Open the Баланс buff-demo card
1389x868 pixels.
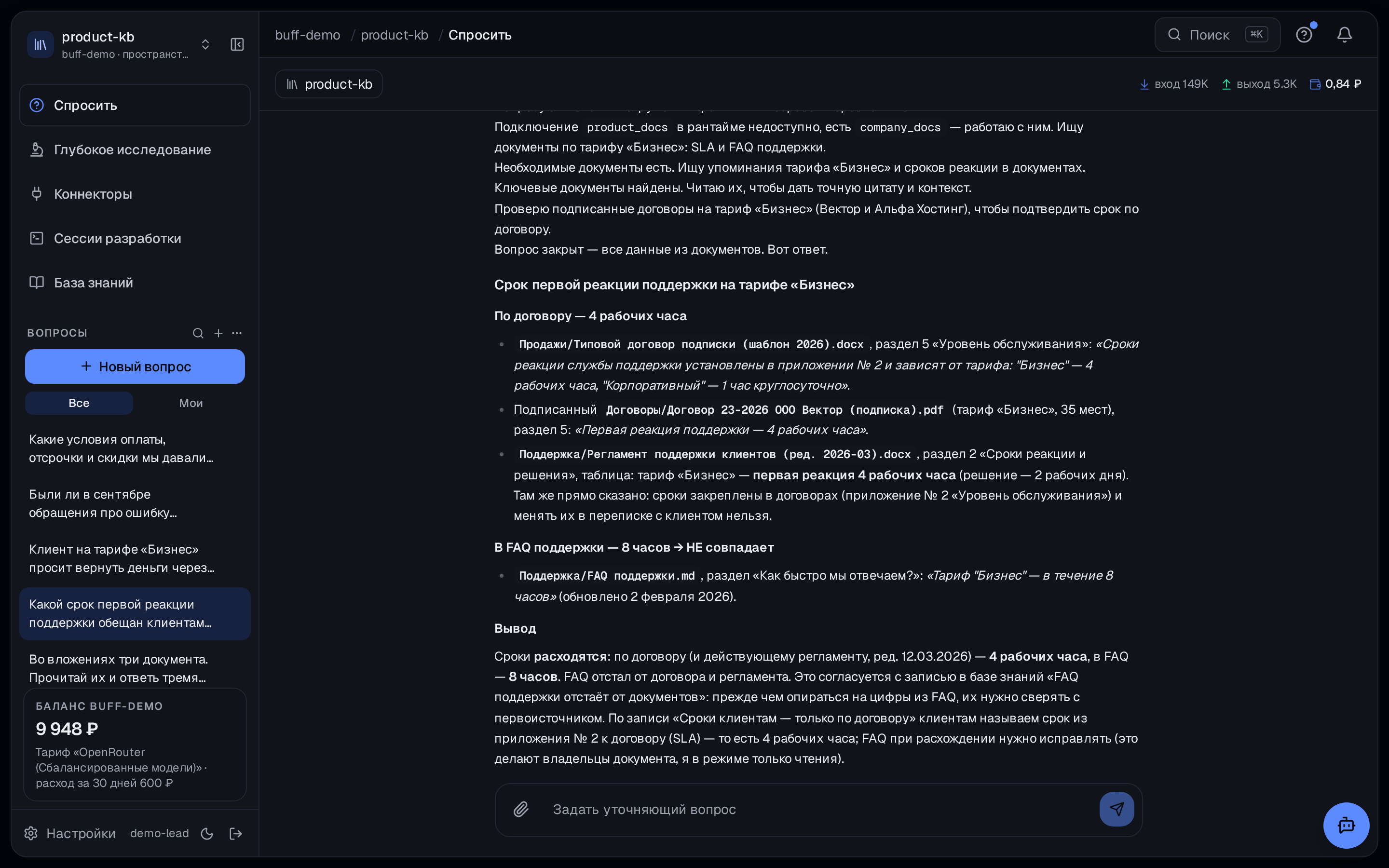(135, 745)
